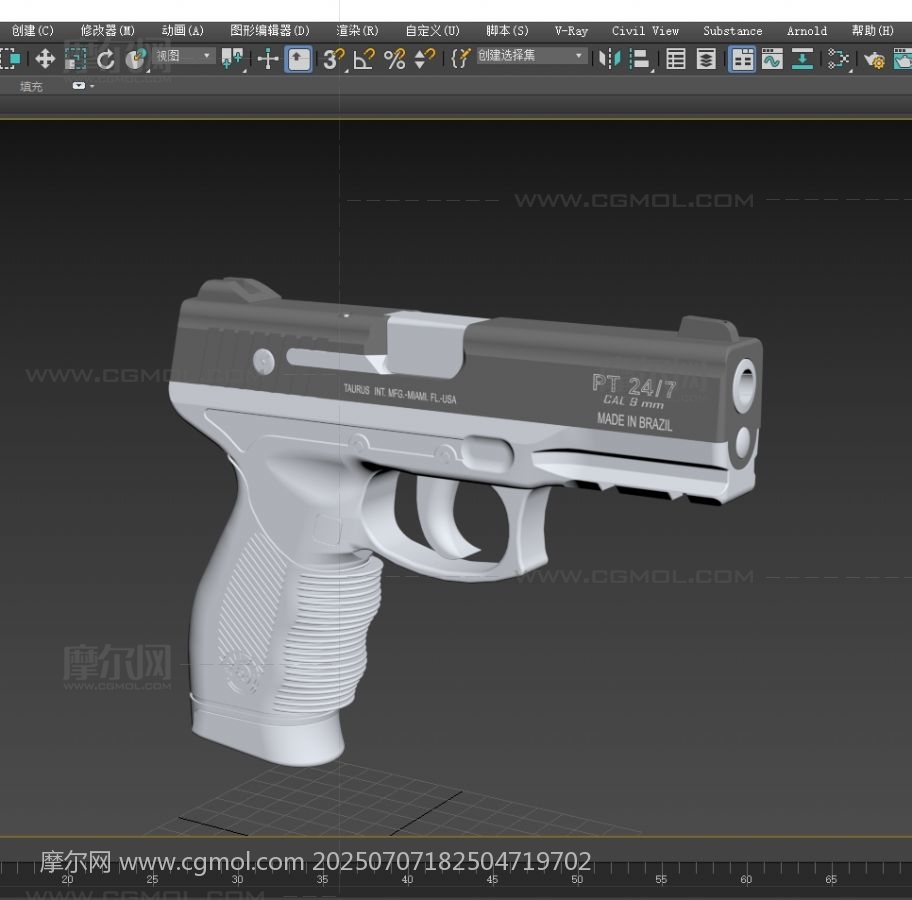912x900 pixels.
Task: Open the Substance menu
Action: [732, 31]
